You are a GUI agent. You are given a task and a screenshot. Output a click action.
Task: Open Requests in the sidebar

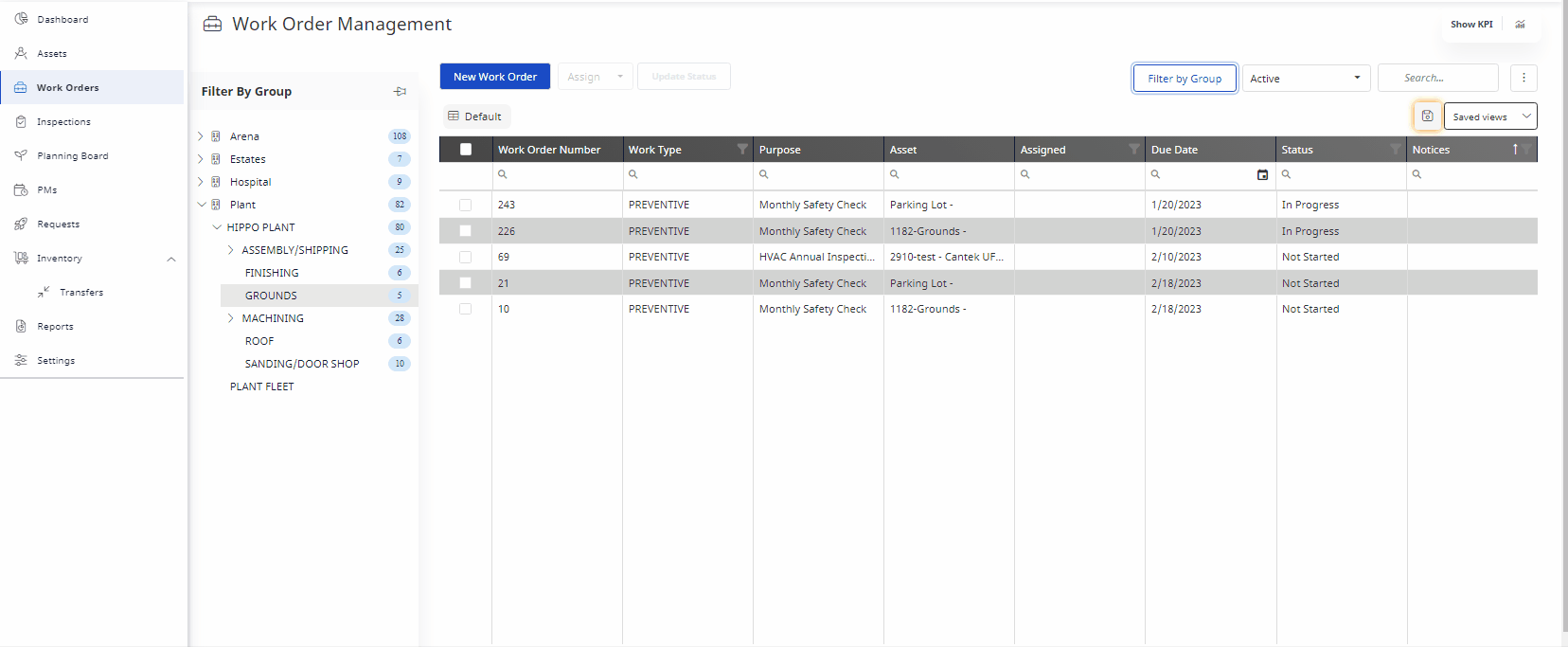point(58,224)
